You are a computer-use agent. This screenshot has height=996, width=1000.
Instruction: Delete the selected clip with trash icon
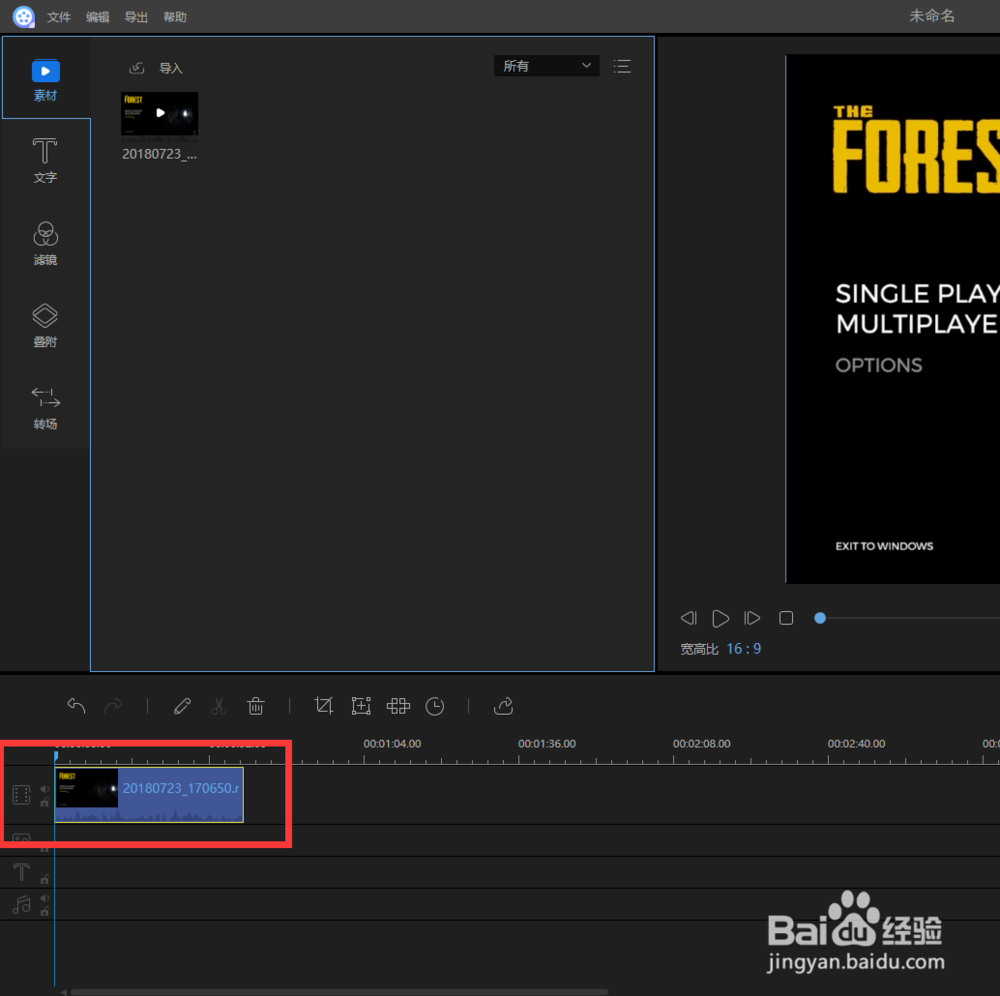256,706
